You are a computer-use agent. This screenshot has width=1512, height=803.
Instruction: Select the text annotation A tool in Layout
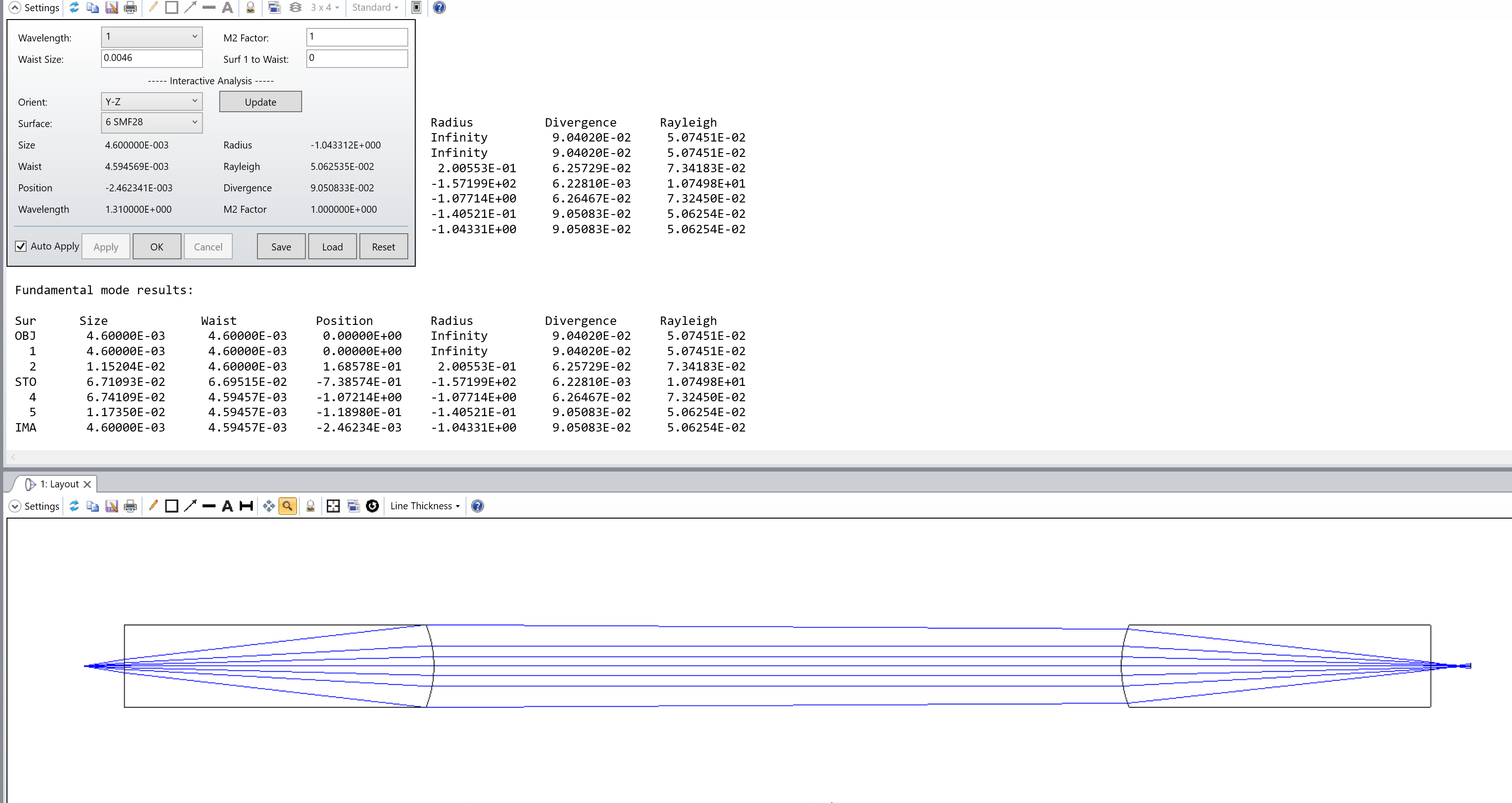pyautogui.click(x=227, y=506)
